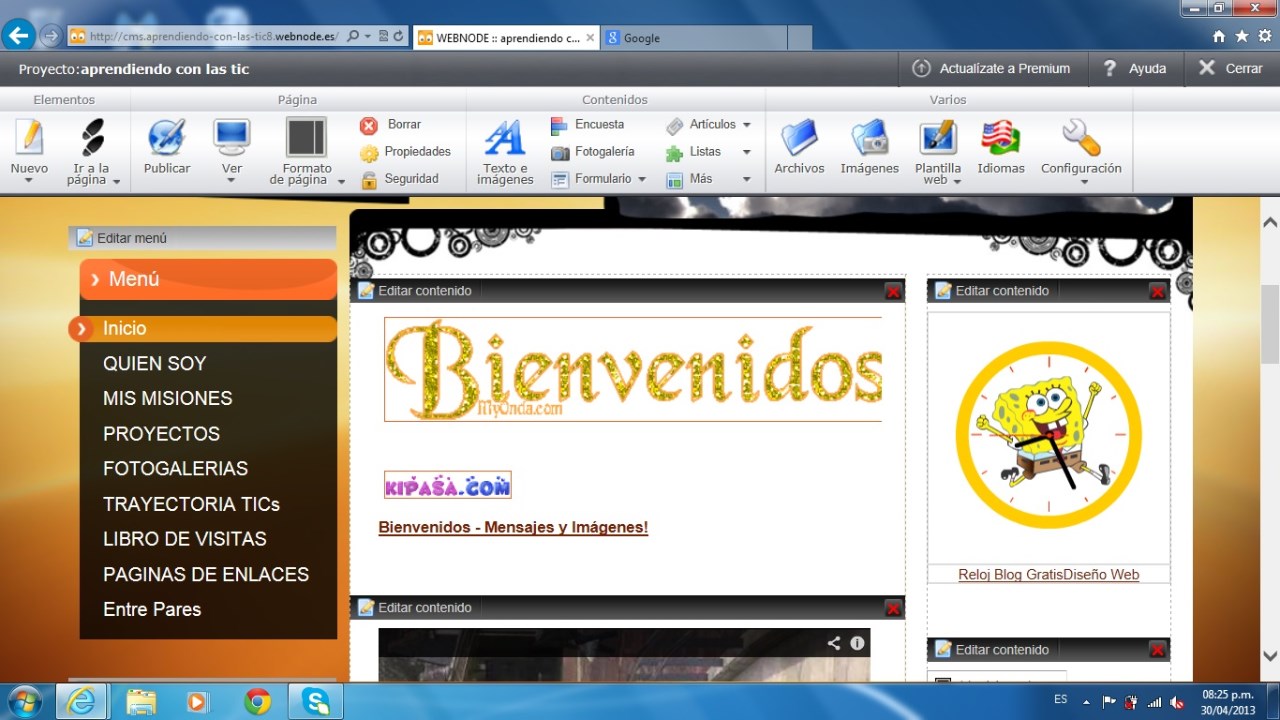Add an Encuesta content block
1280x720 pixels.
coord(587,125)
